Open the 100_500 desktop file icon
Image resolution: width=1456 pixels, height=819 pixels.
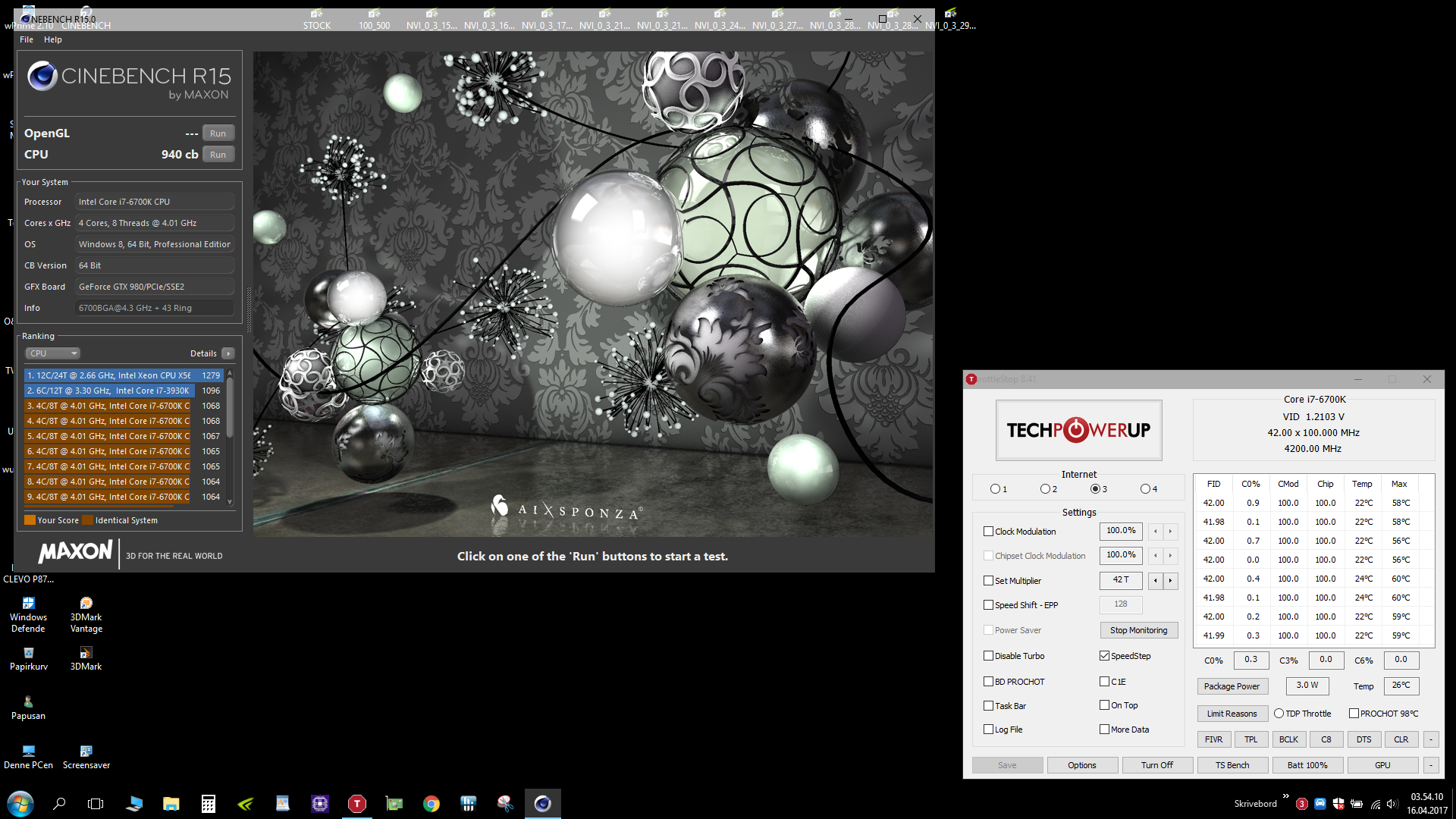[375, 20]
